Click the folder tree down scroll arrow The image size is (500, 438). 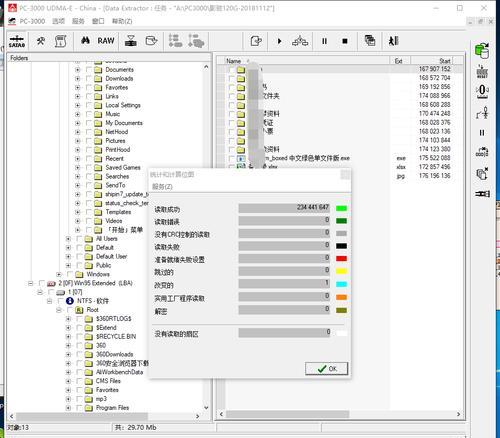click(206, 408)
